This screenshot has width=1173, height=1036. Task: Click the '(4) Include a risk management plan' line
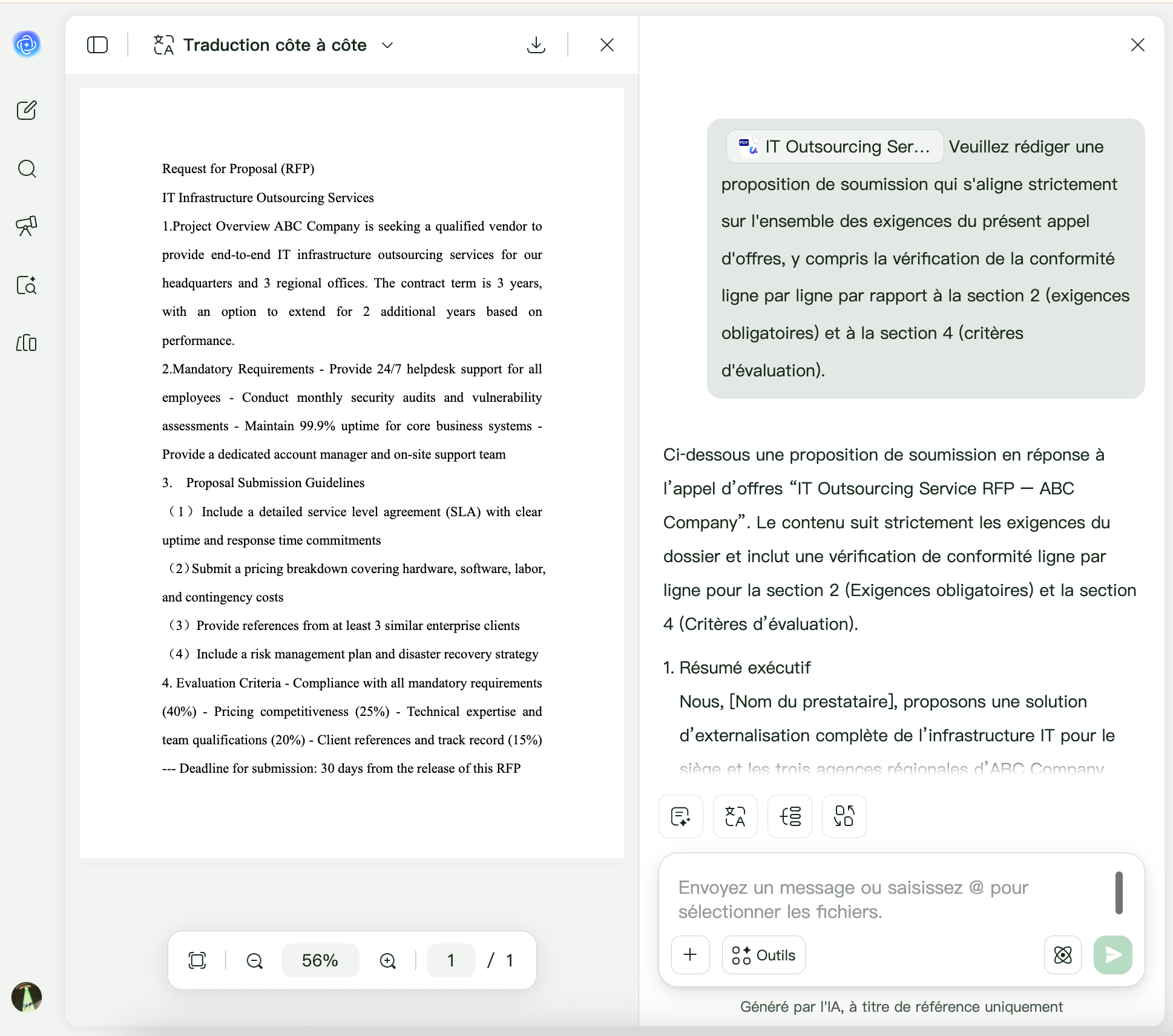(353, 654)
